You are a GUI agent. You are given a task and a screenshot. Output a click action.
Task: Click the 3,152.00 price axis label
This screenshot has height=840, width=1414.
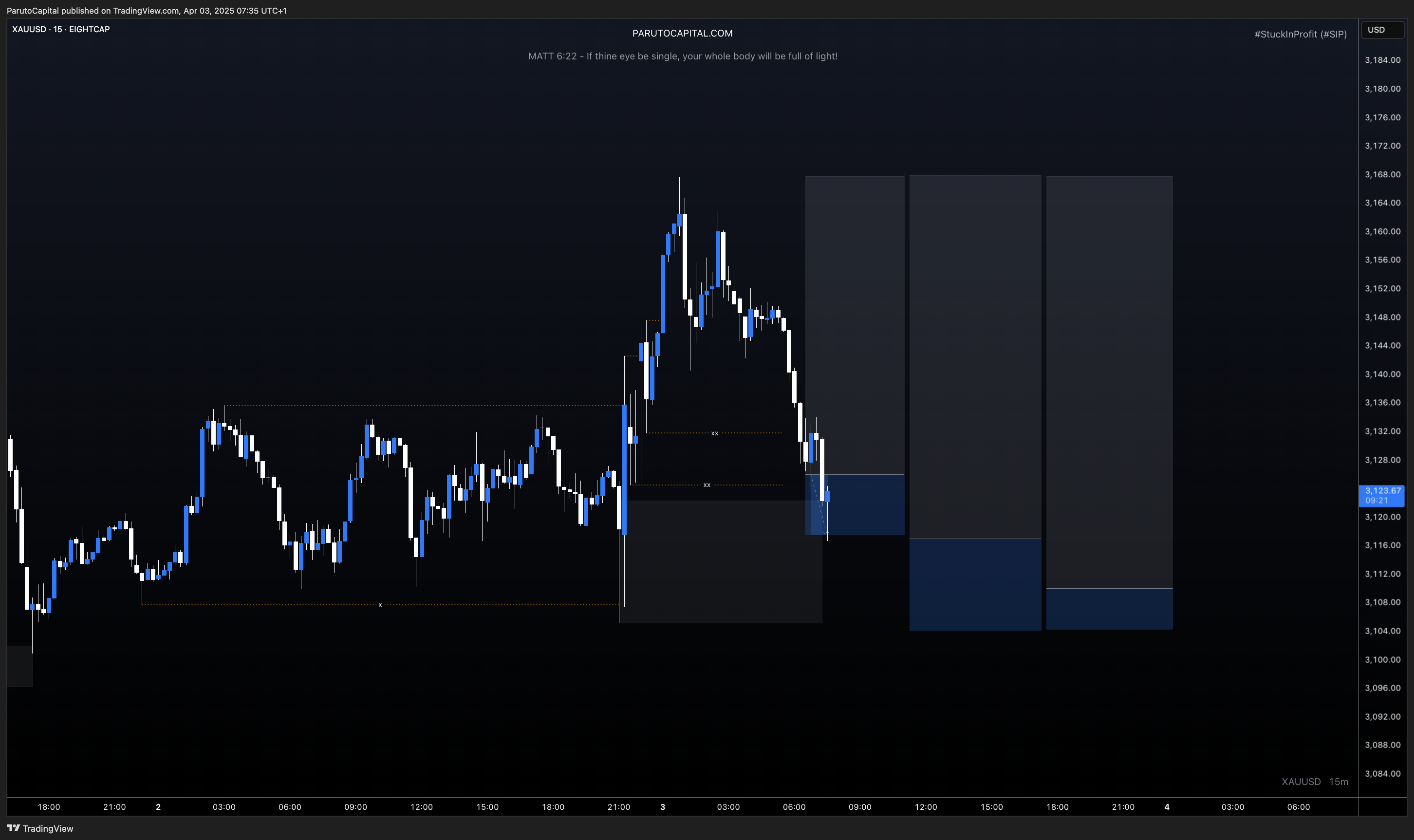(1382, 289)
